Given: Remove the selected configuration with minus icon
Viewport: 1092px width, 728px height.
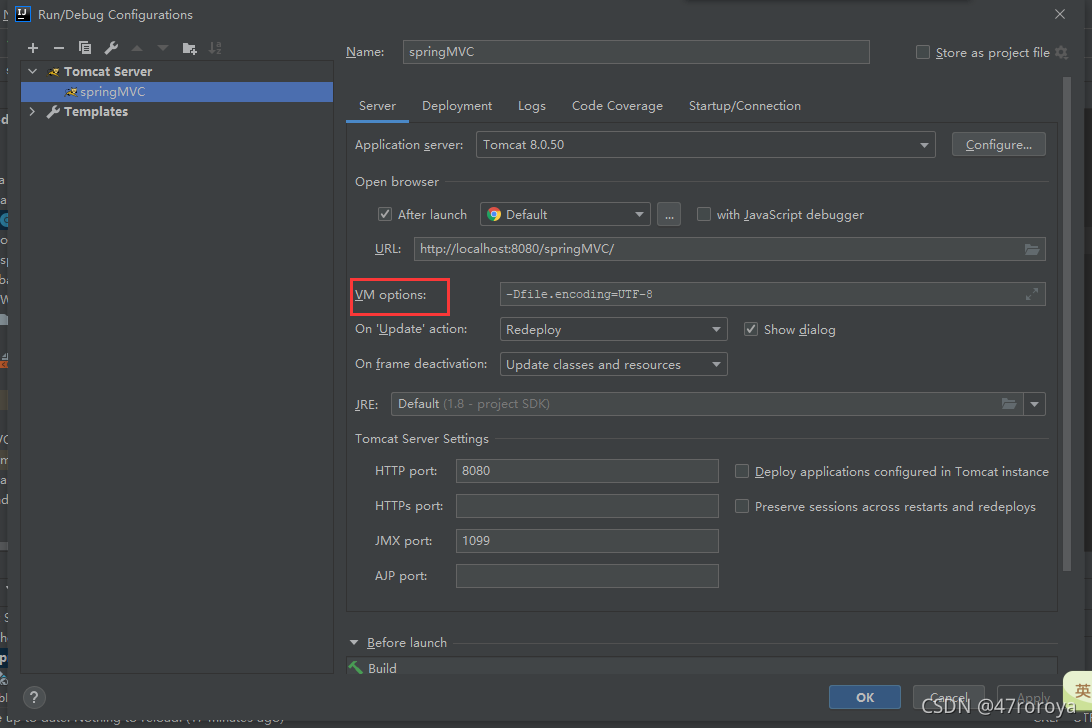Looking at the screenshot, I should pos(58,48).
